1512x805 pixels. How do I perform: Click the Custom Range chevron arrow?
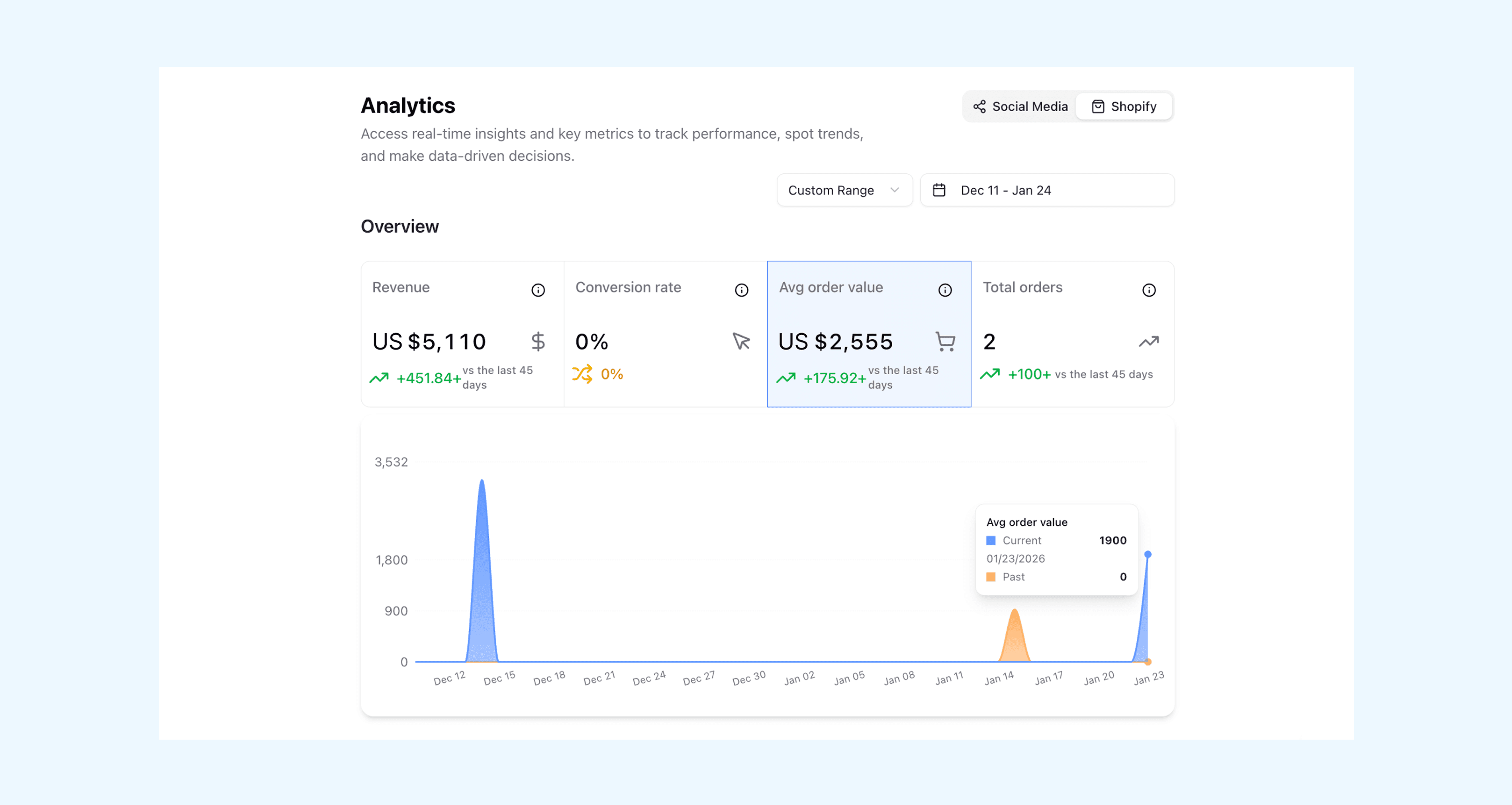coord(894,190)
